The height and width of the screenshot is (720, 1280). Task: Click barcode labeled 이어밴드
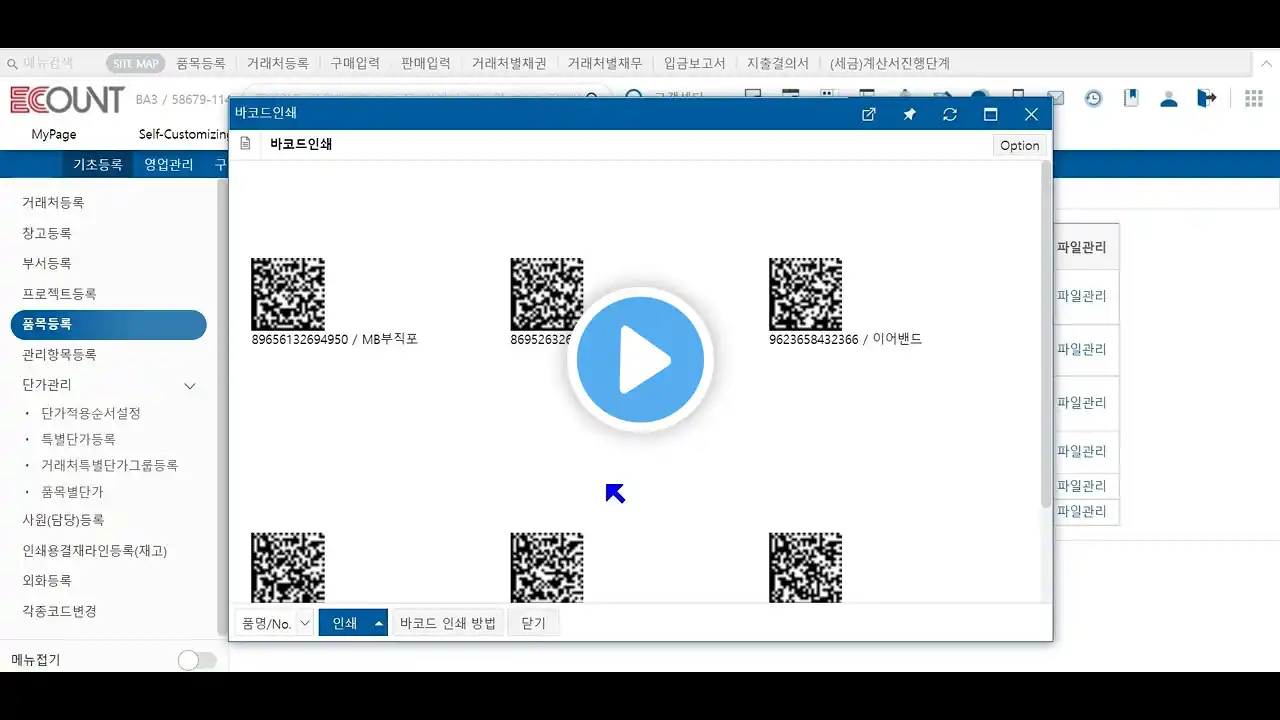(805, 294)
